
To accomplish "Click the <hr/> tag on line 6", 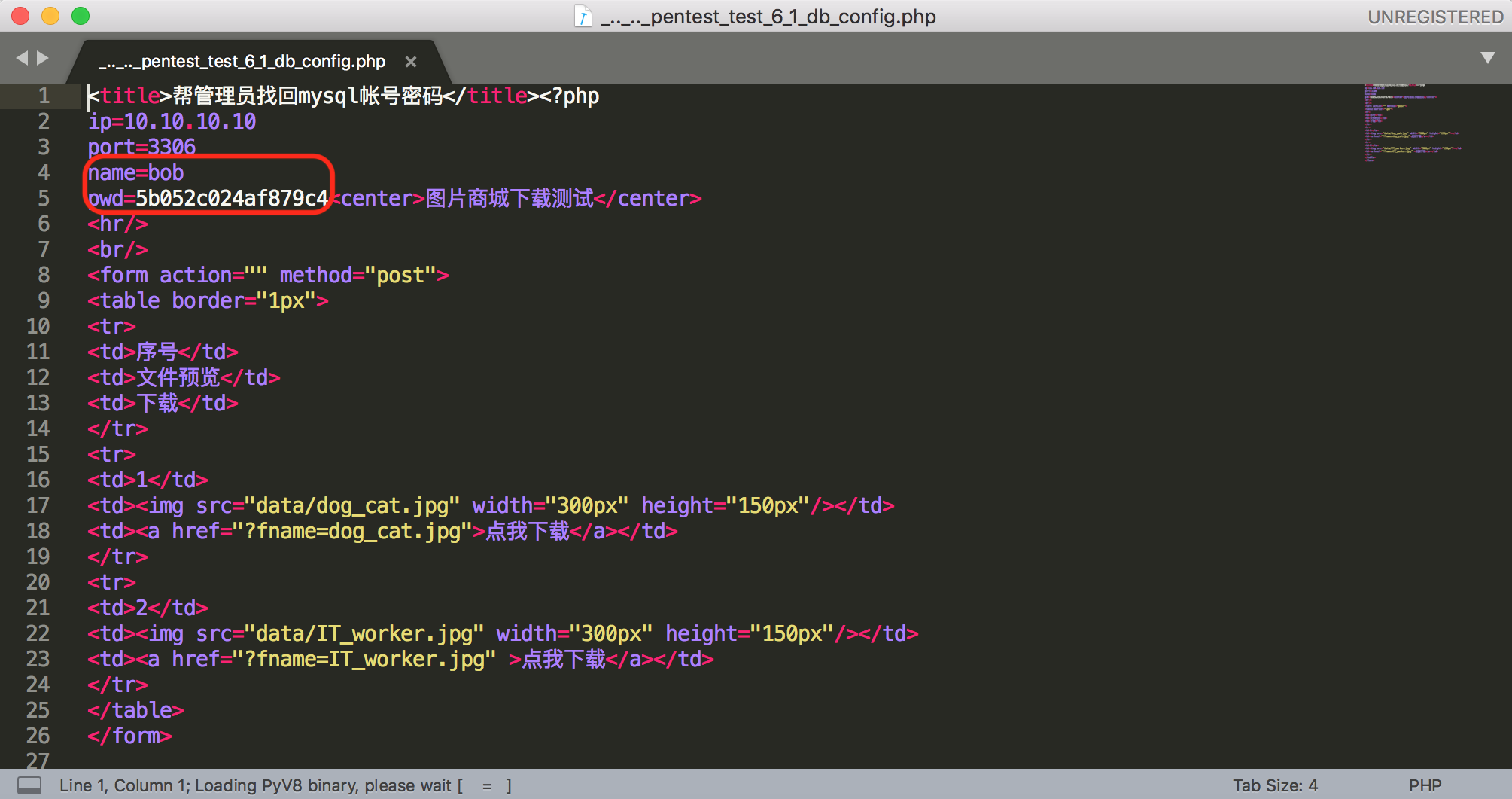I will point(117,224).
